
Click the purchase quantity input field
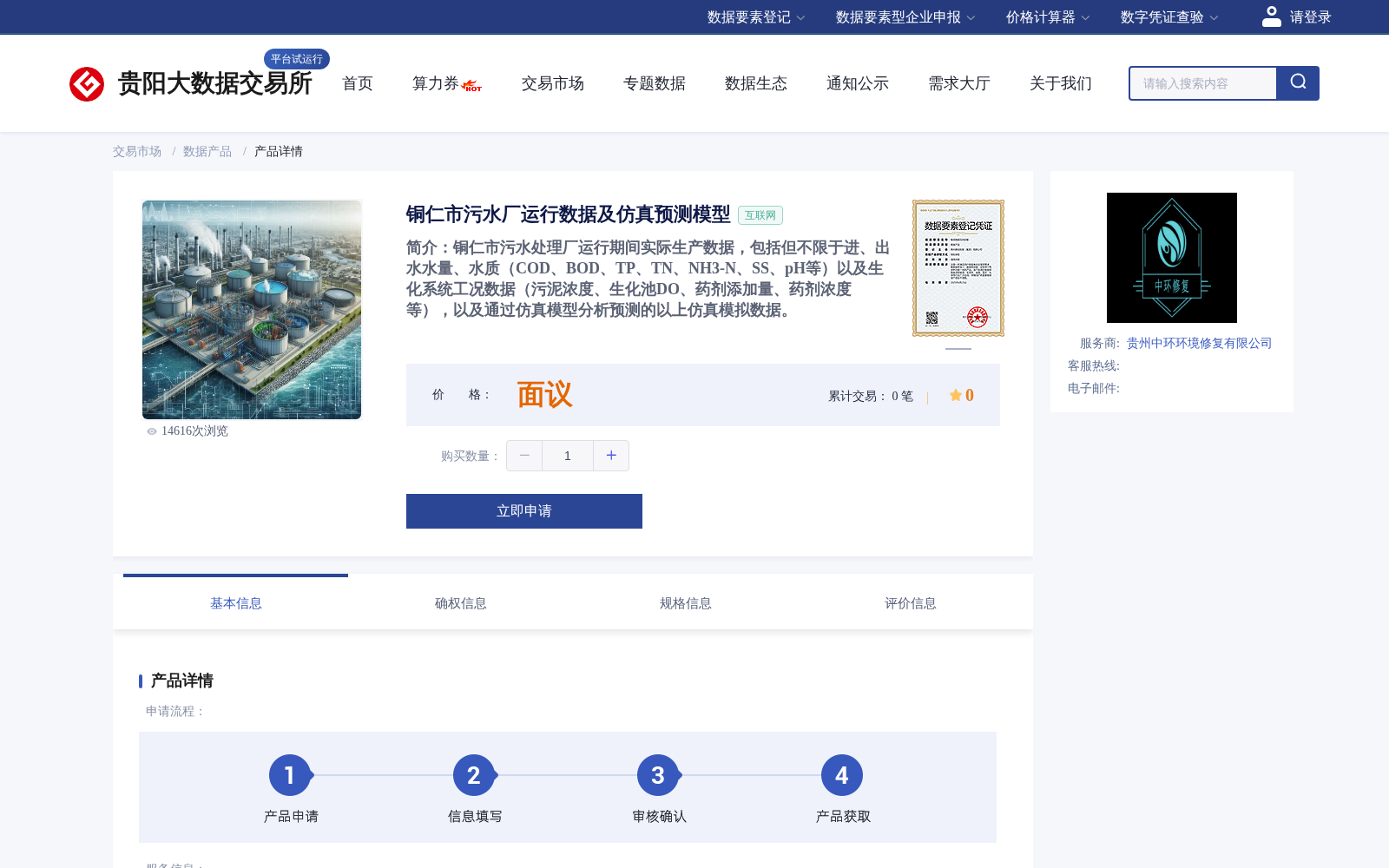click(568, 456)
